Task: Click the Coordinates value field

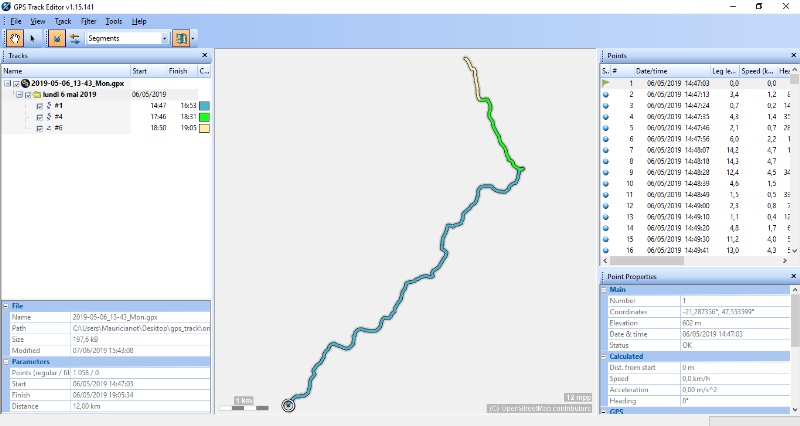Action: (735, 312)
